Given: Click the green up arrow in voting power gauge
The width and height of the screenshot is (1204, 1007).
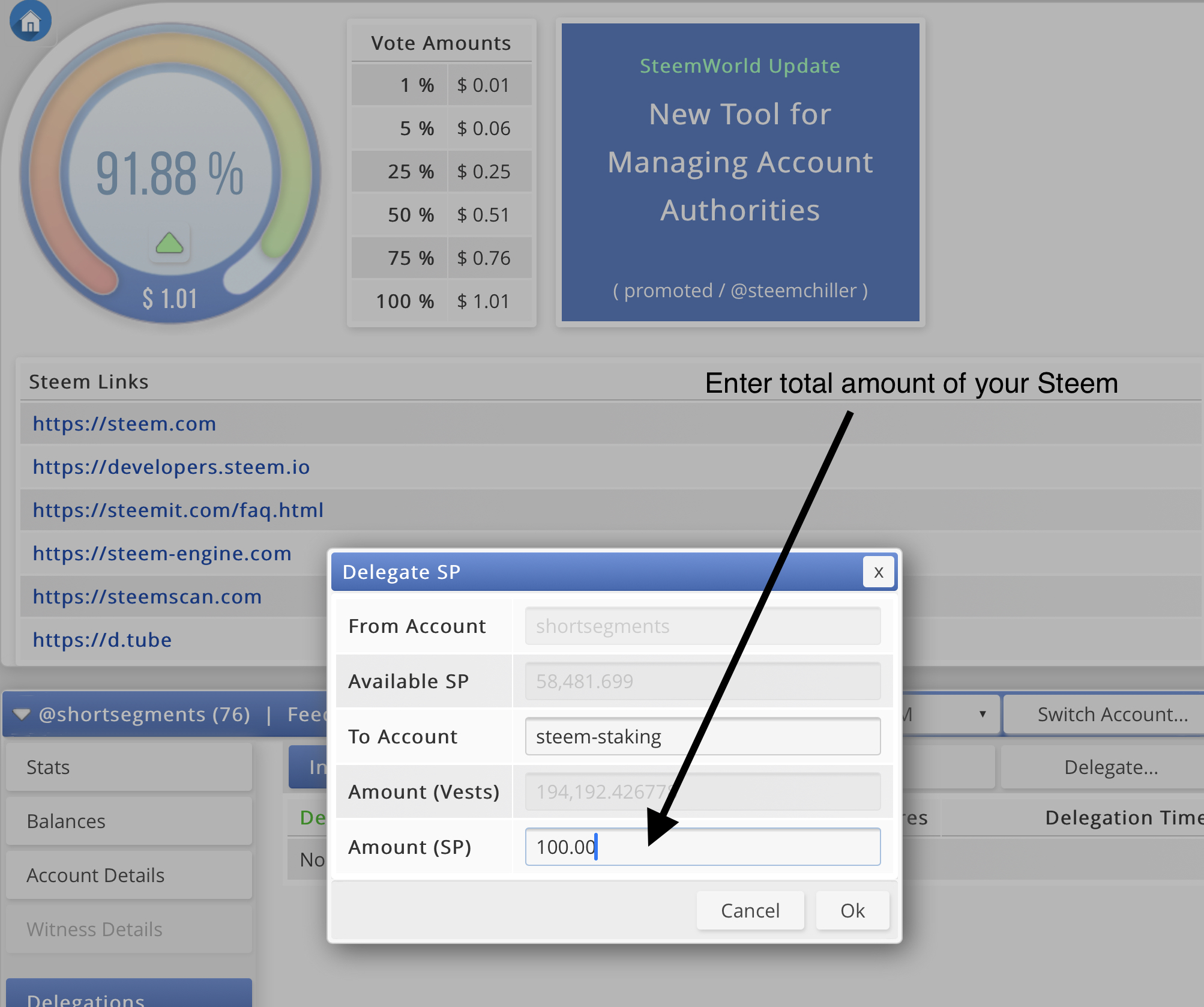Looking at the screenshot, I should tap(169, 243).
